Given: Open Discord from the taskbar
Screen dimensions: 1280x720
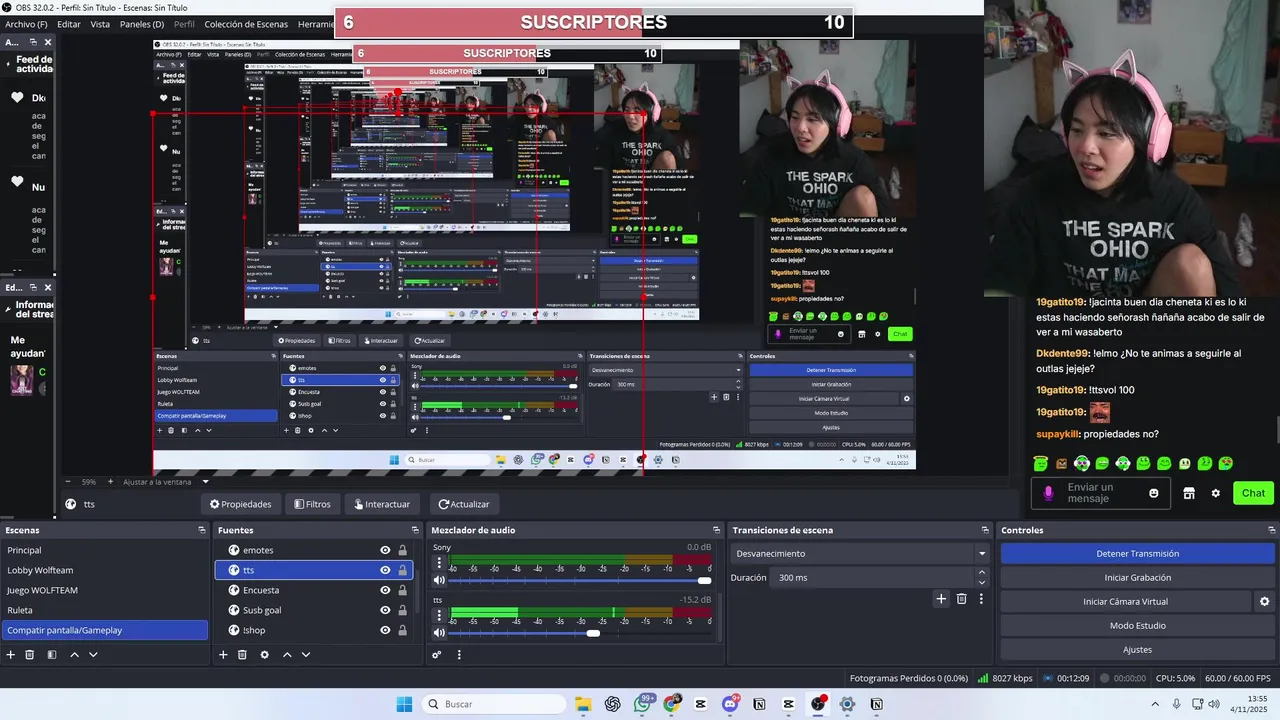Looking at the screenshot, I should [x=730, y=704].
